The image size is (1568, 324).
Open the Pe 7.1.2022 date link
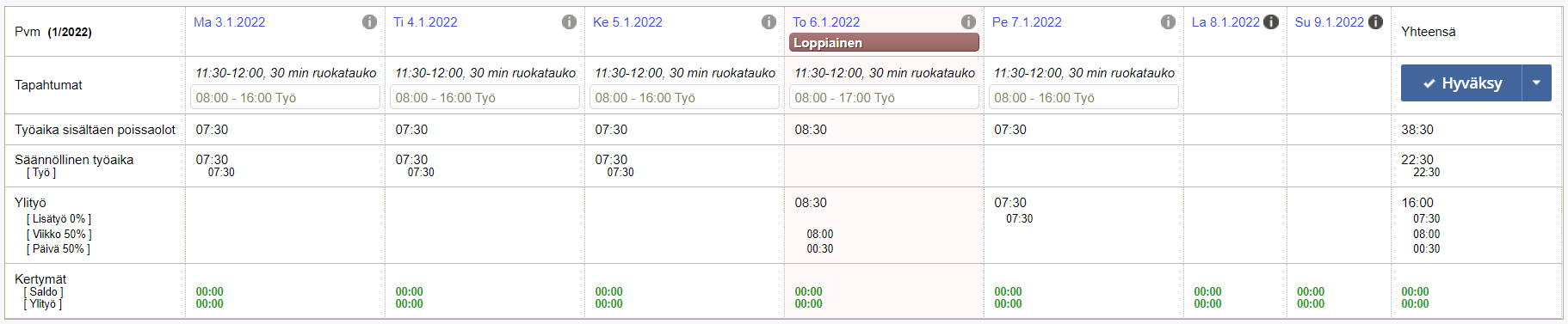pyautogui.click(x=1027, y=22)
